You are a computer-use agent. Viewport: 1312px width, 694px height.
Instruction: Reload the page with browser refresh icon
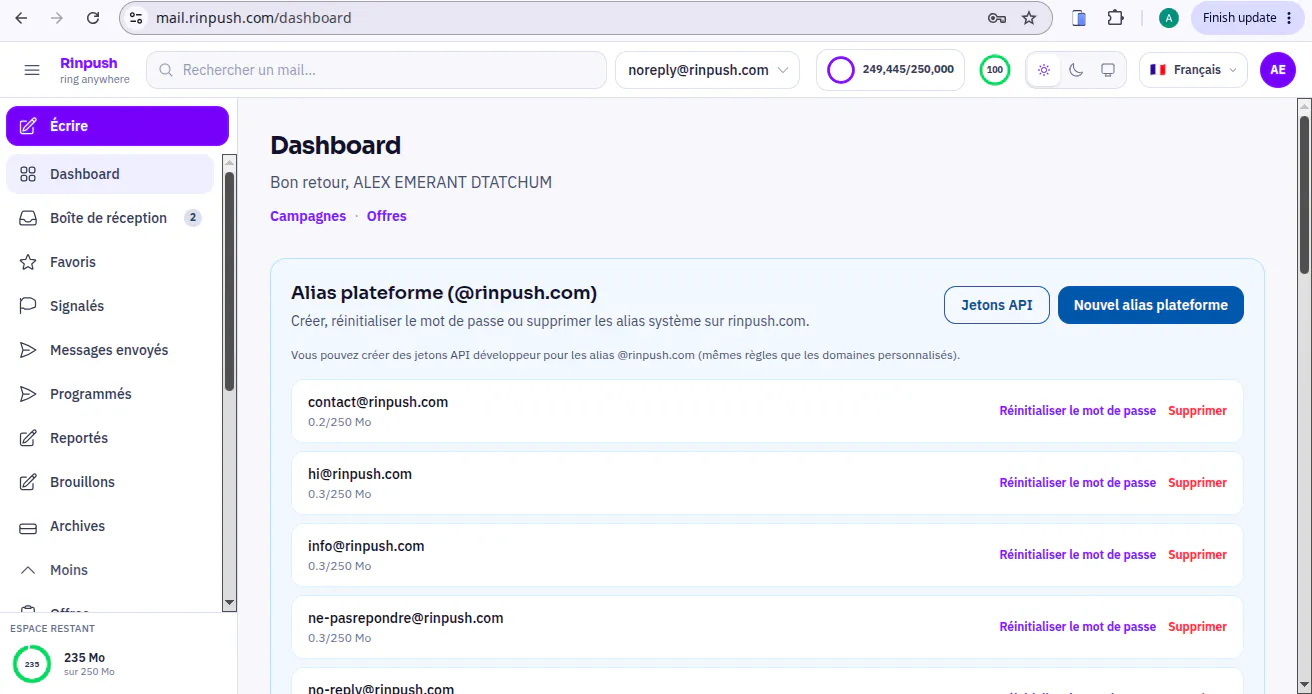93,18
